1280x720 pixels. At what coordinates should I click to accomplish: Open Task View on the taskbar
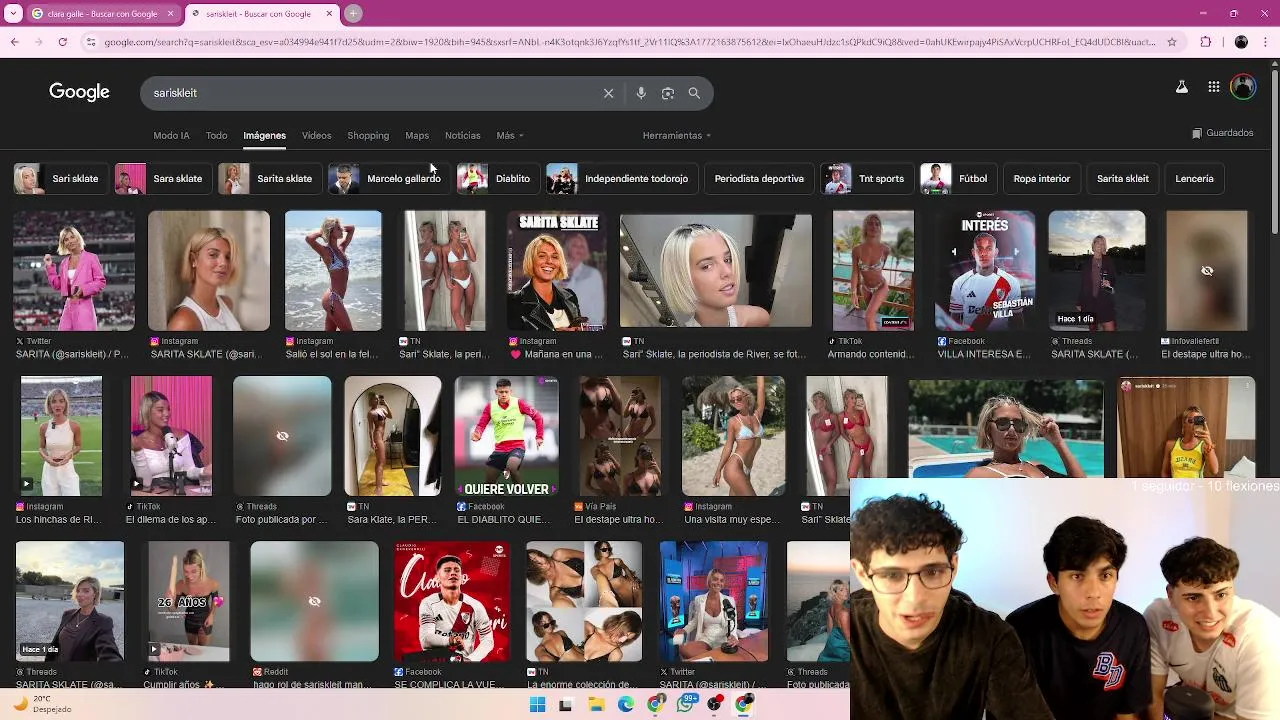coord(565,705)
